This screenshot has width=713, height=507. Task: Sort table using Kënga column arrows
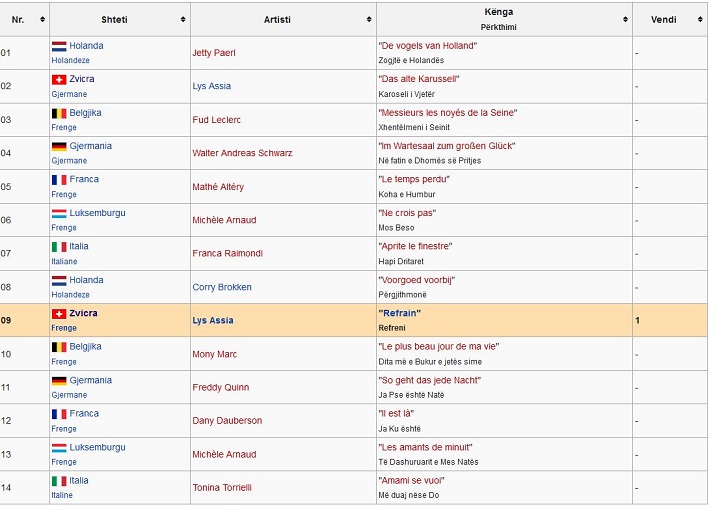(x=626, y=19)
